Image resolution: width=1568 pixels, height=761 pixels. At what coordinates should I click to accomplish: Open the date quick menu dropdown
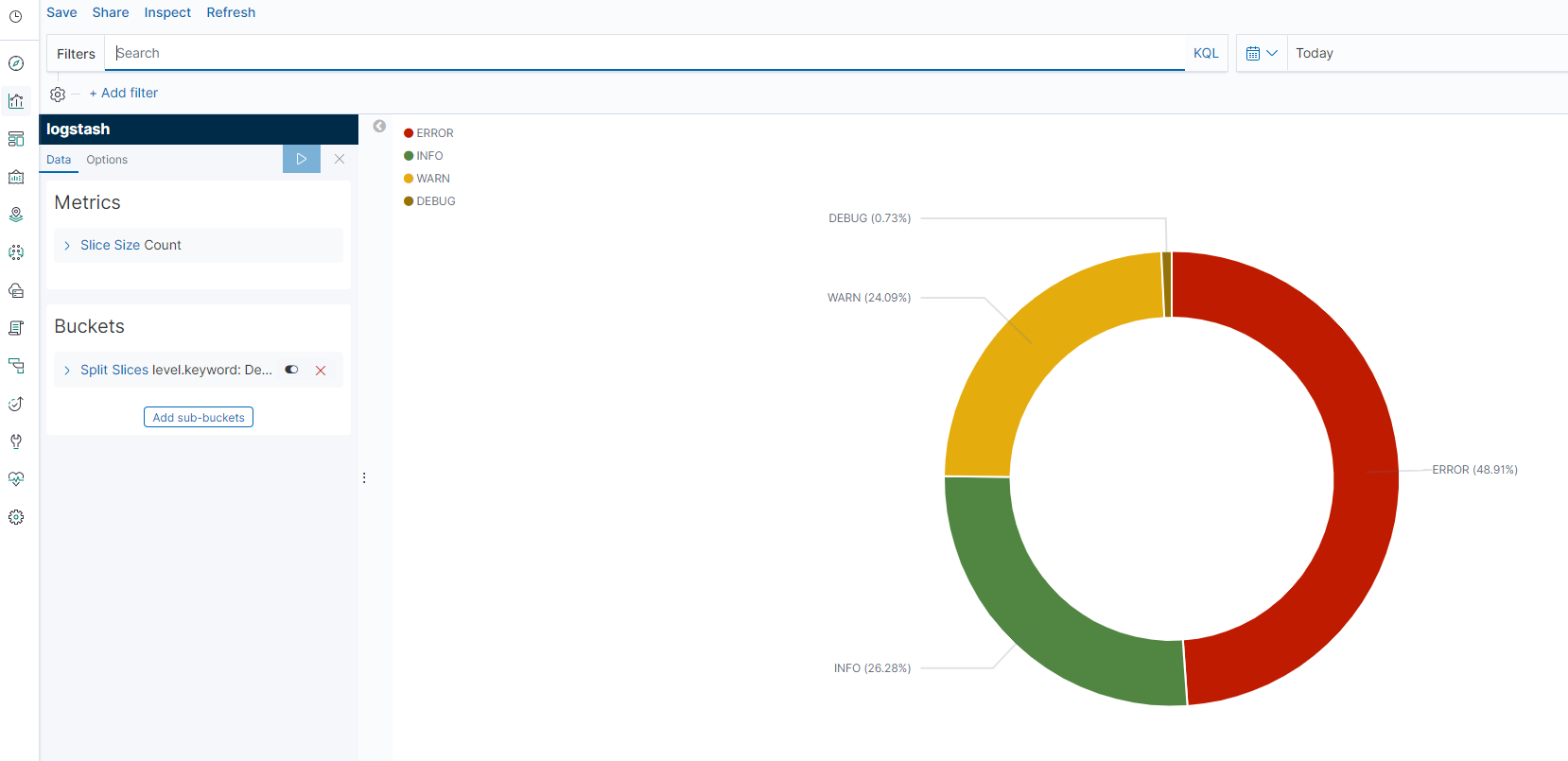coord(1262,53)
